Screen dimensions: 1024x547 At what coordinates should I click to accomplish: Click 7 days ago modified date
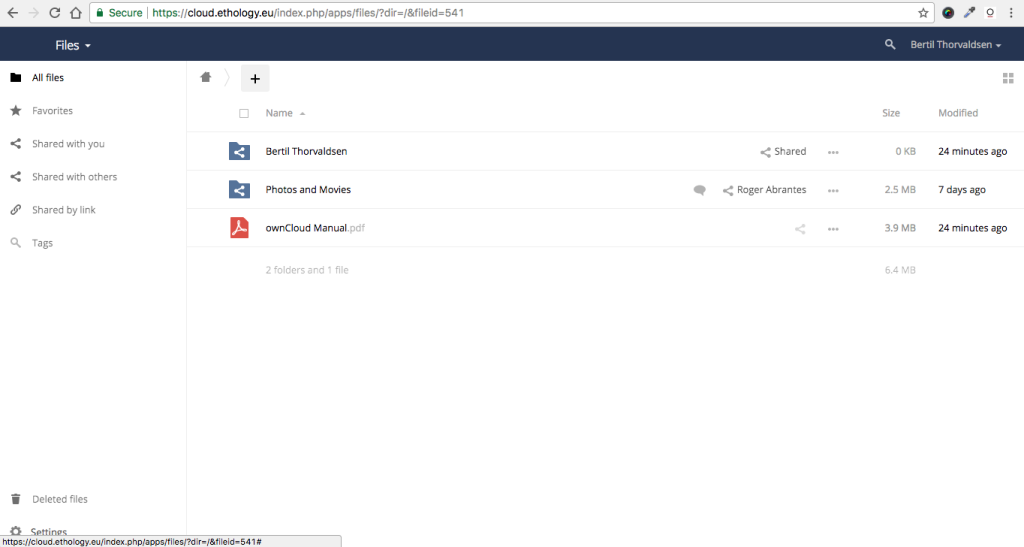click(962, 189)
